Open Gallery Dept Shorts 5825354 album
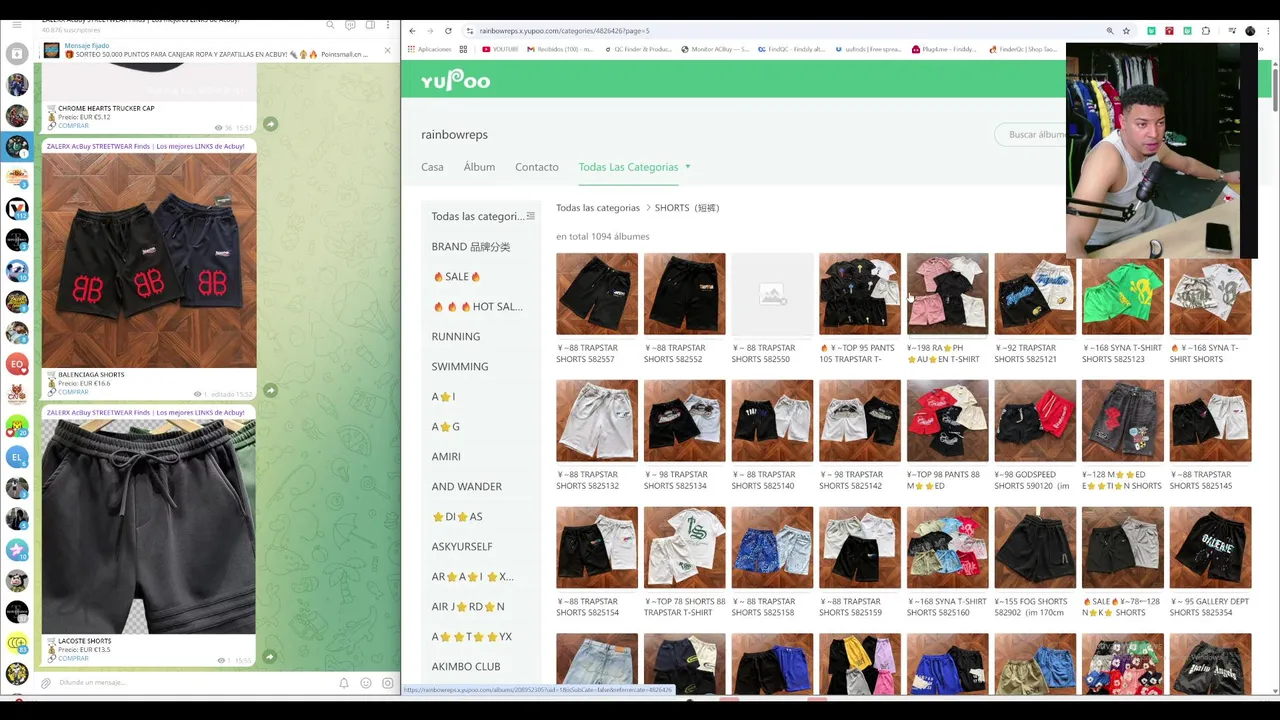1280x720 pixels. tap(1210, 547)
